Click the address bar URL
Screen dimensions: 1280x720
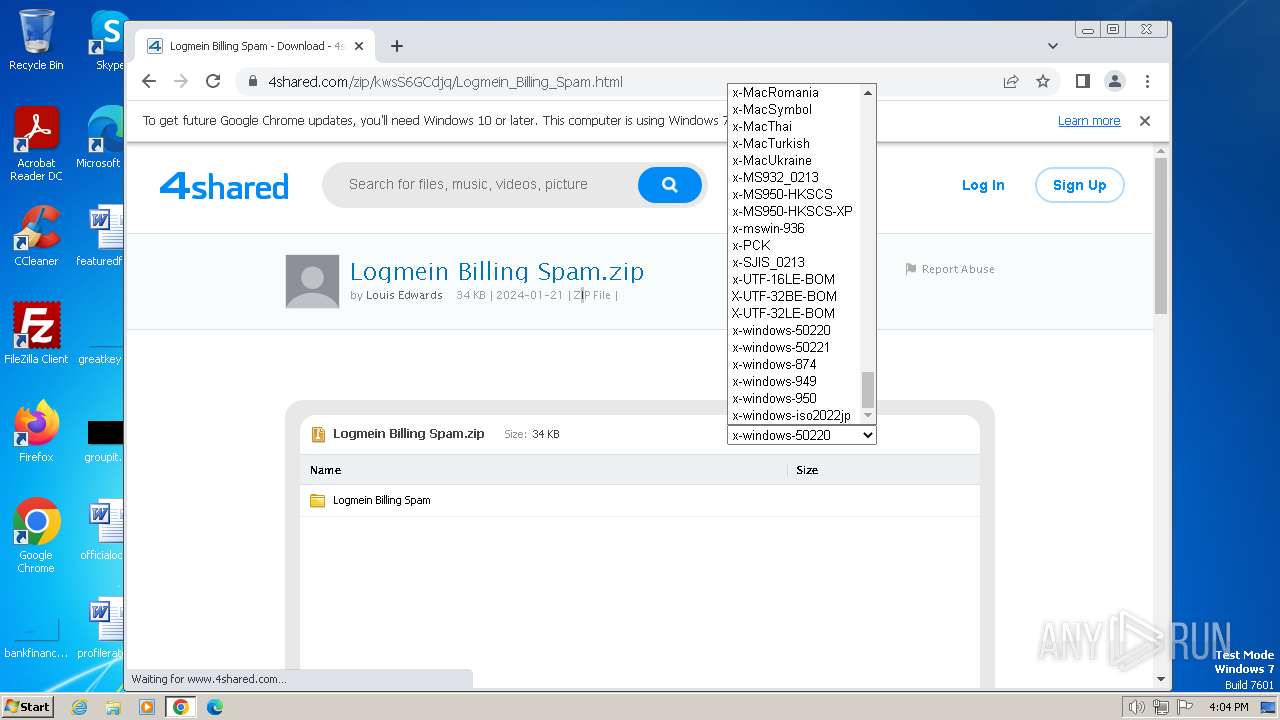[x=445, y=82]
